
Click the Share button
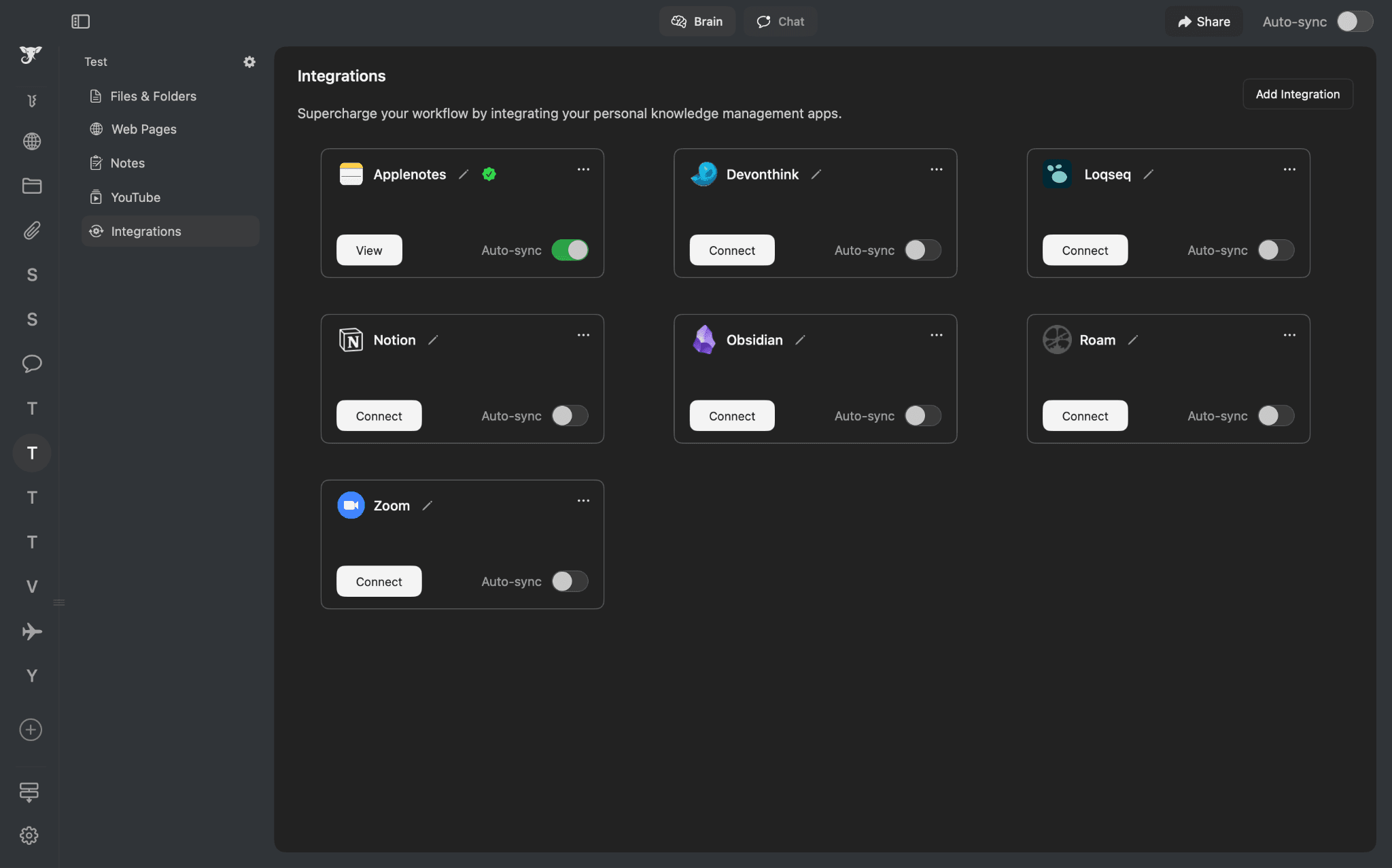[1204, 22]
